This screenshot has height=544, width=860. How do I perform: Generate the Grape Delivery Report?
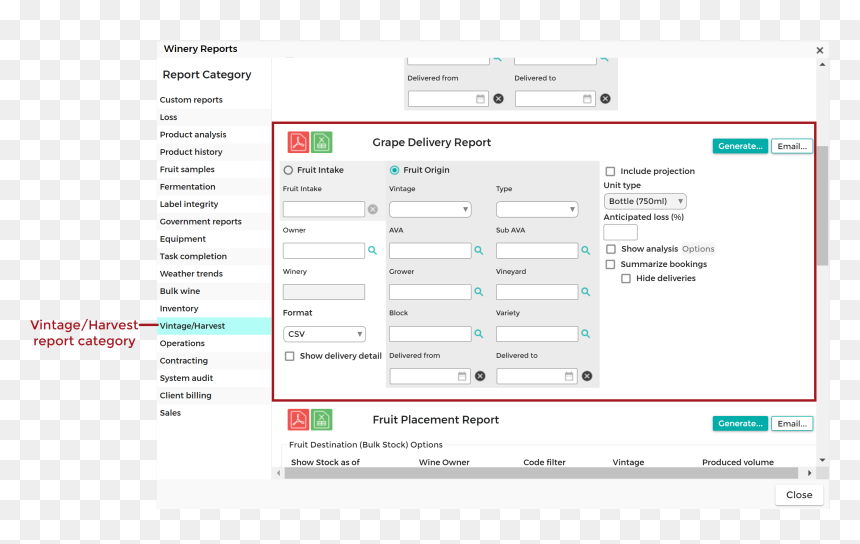[x=740, y=146]
